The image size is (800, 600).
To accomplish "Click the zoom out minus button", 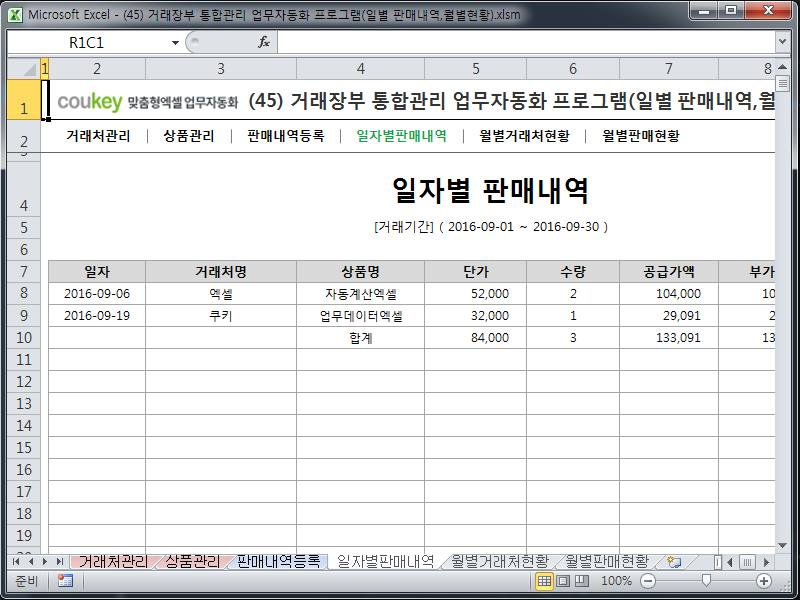I will (x=648, y=581).
